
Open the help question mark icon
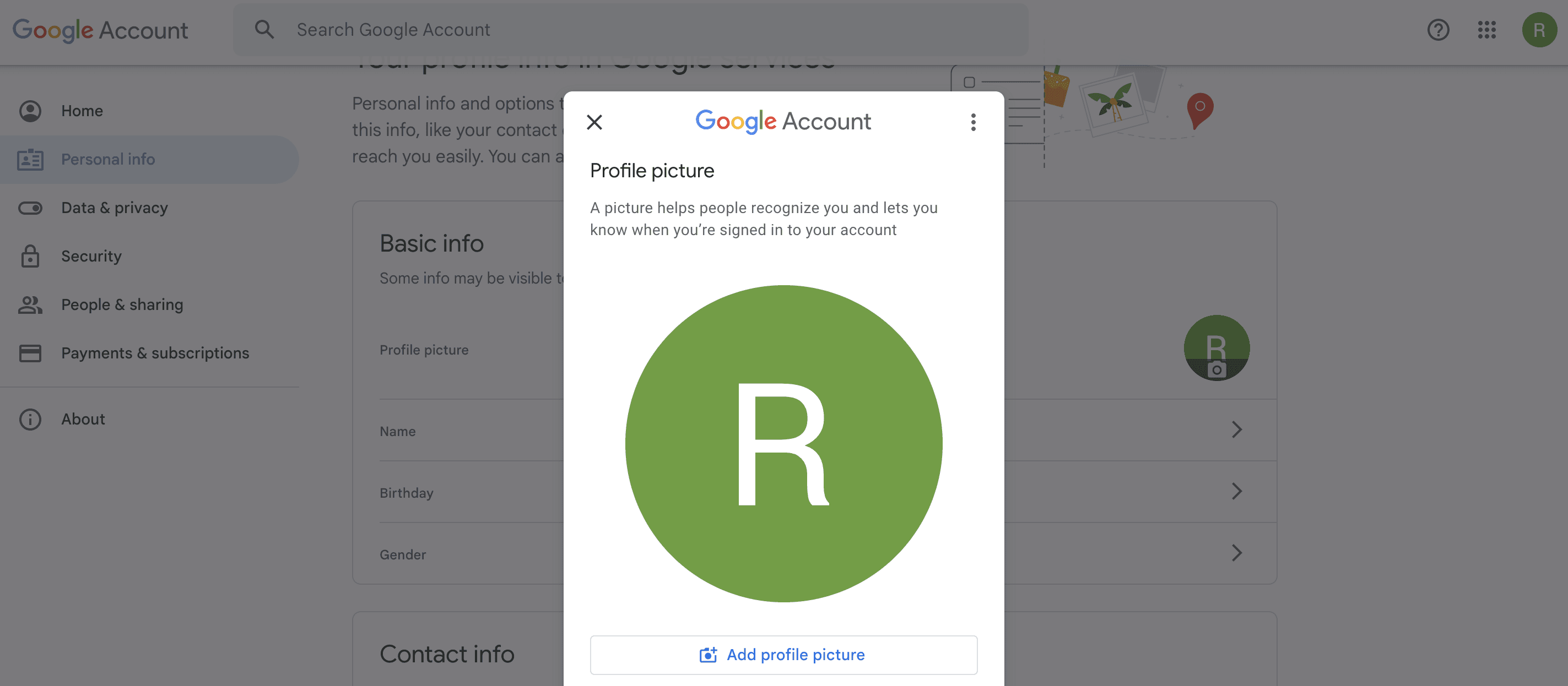[x=1438, y=29]
